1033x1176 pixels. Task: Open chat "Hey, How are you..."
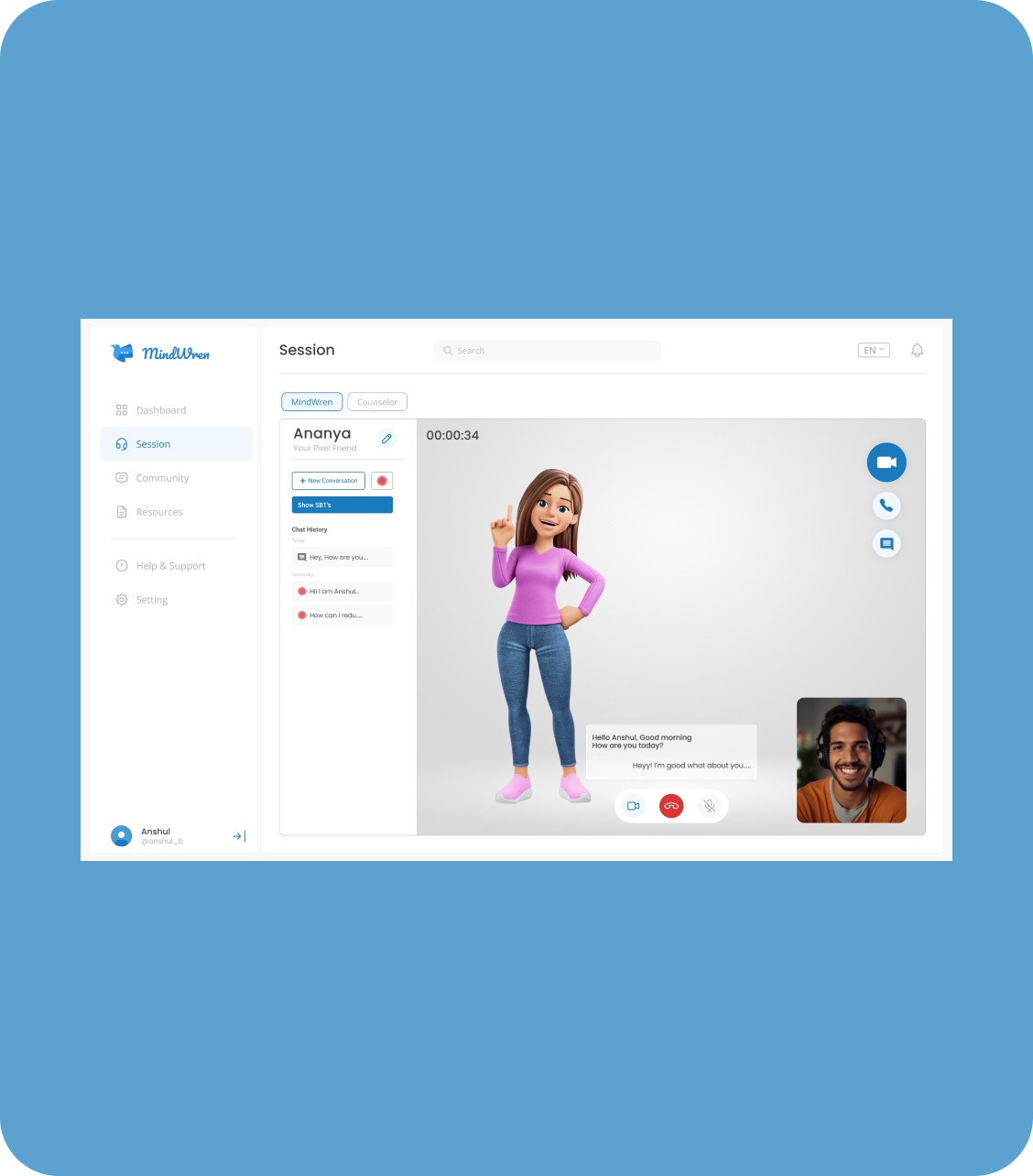coord(343,557)
